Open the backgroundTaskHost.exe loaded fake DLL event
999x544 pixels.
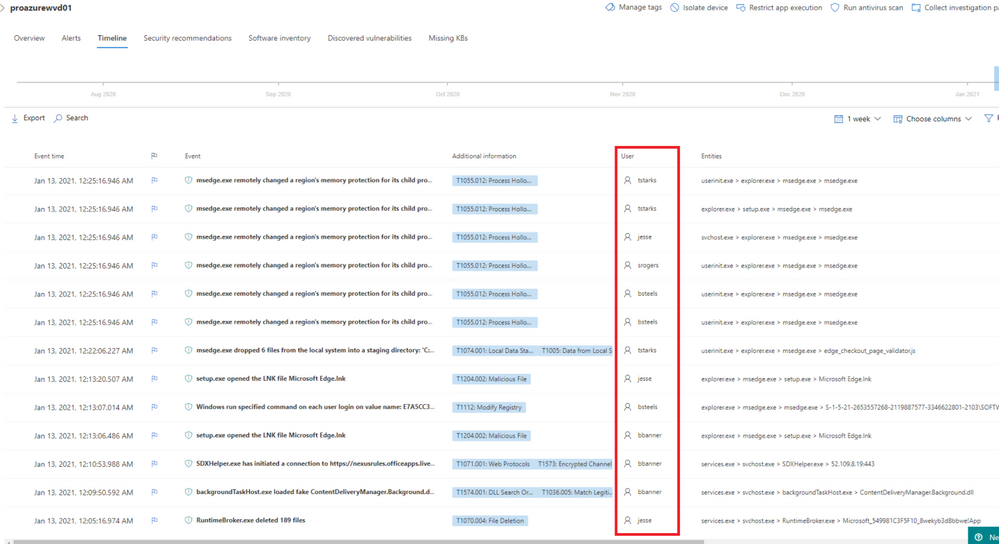click(x=315, y=492)
